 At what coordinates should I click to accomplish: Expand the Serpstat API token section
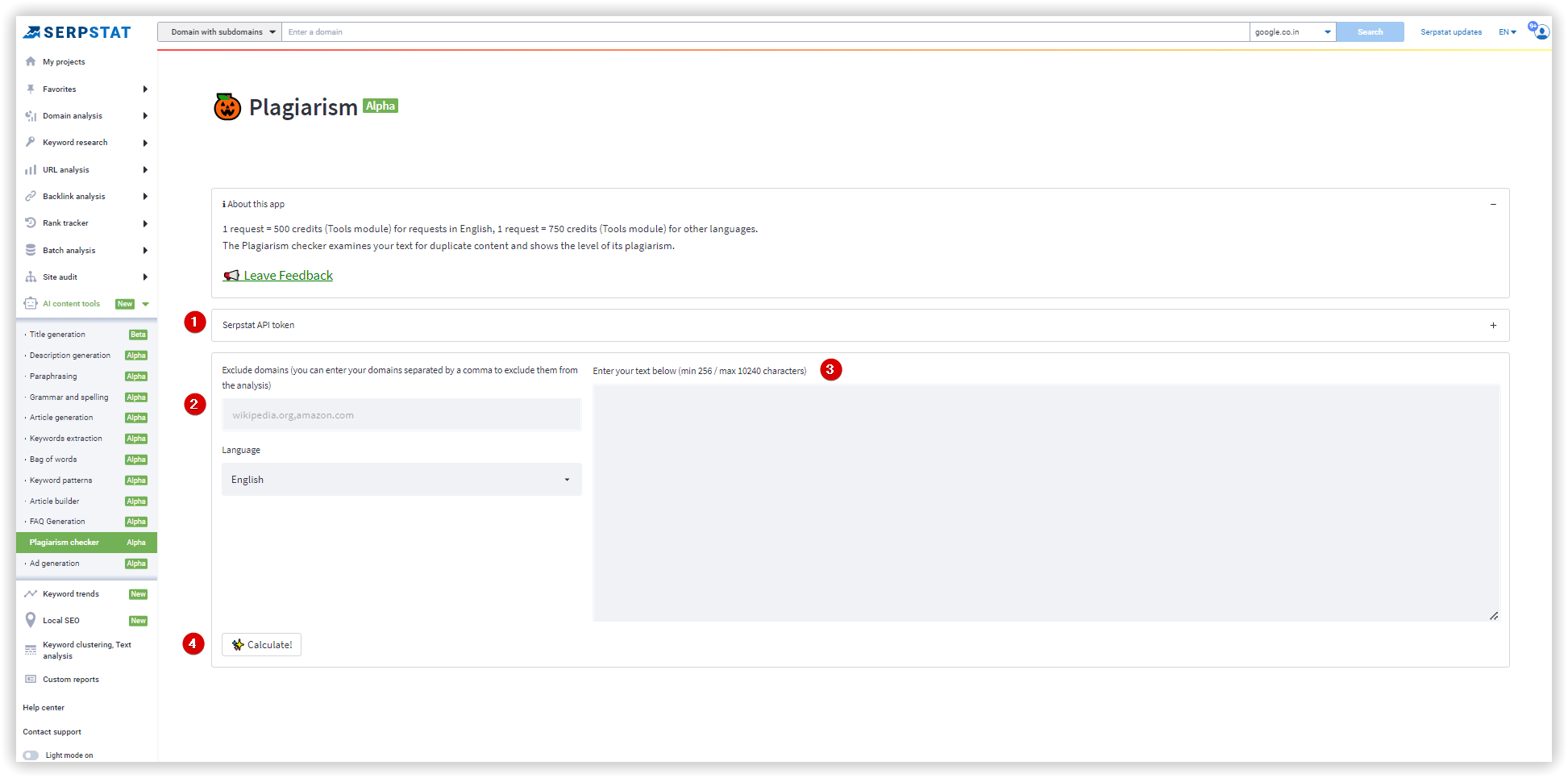[1493, 326]
